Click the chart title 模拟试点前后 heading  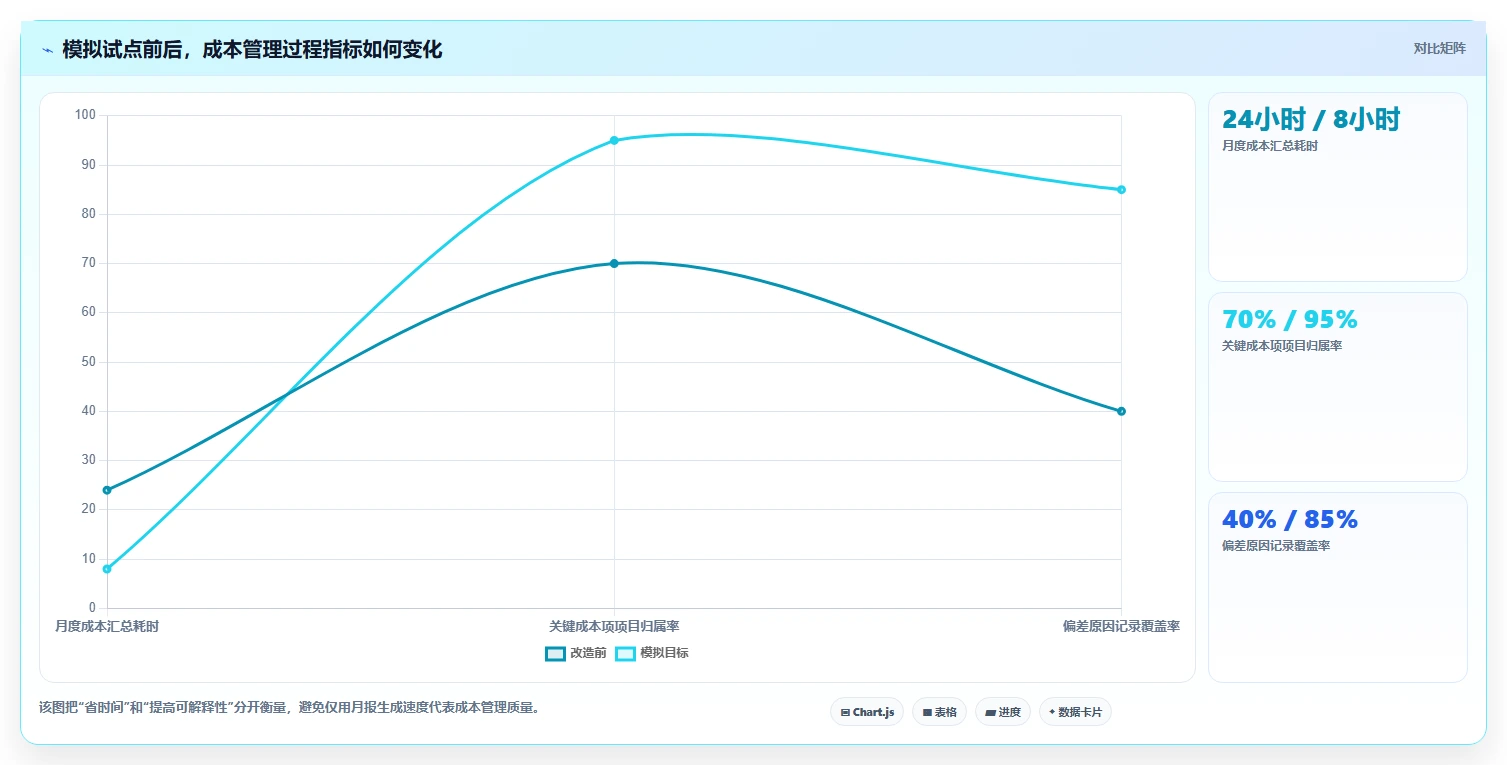252,49
